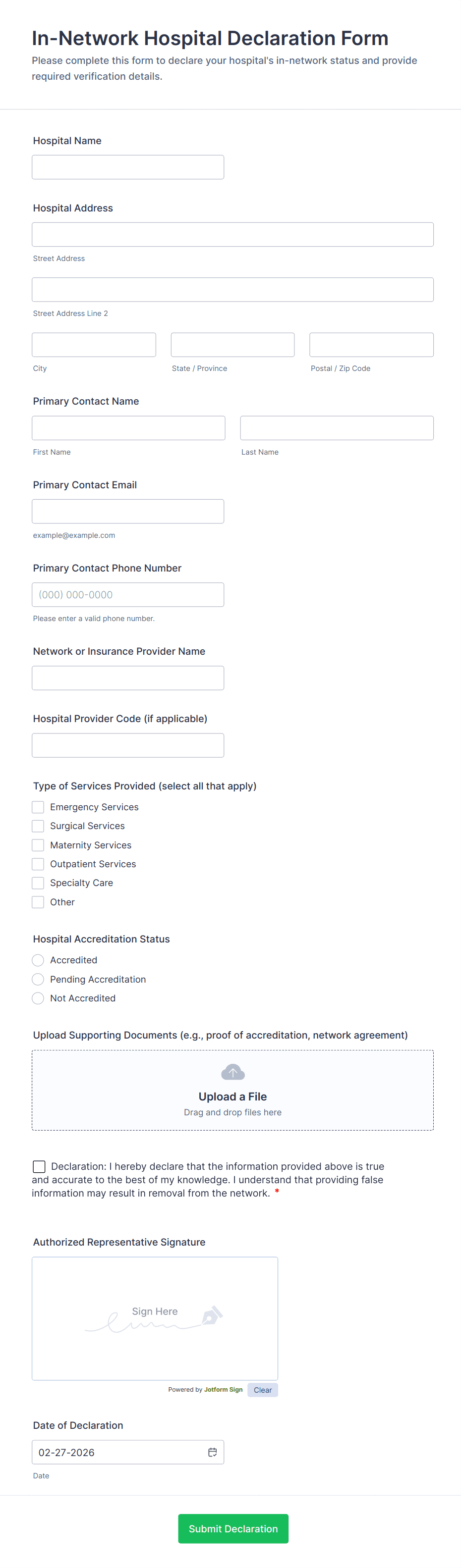Click the cloud upload icon
Viewport: 461px width, 1568px height.
click(232, 1072)
